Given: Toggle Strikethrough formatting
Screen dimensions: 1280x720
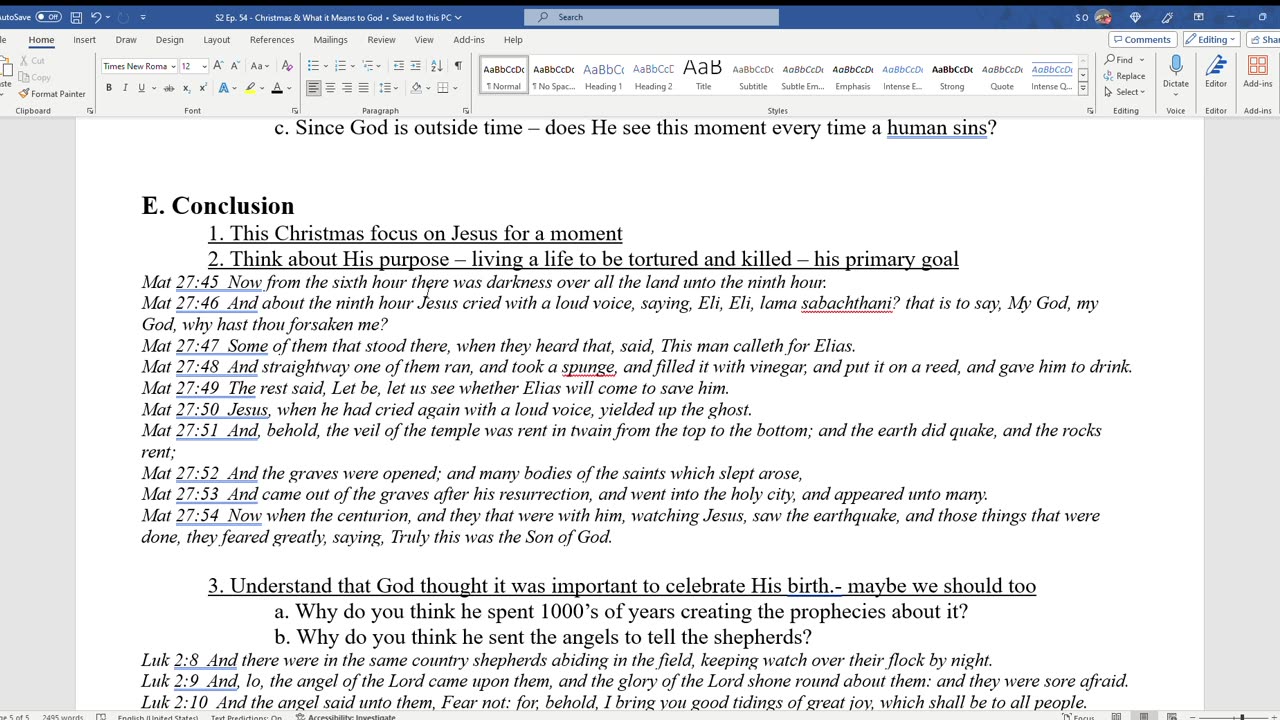Looking at the screenshot, I should [169, 88].
